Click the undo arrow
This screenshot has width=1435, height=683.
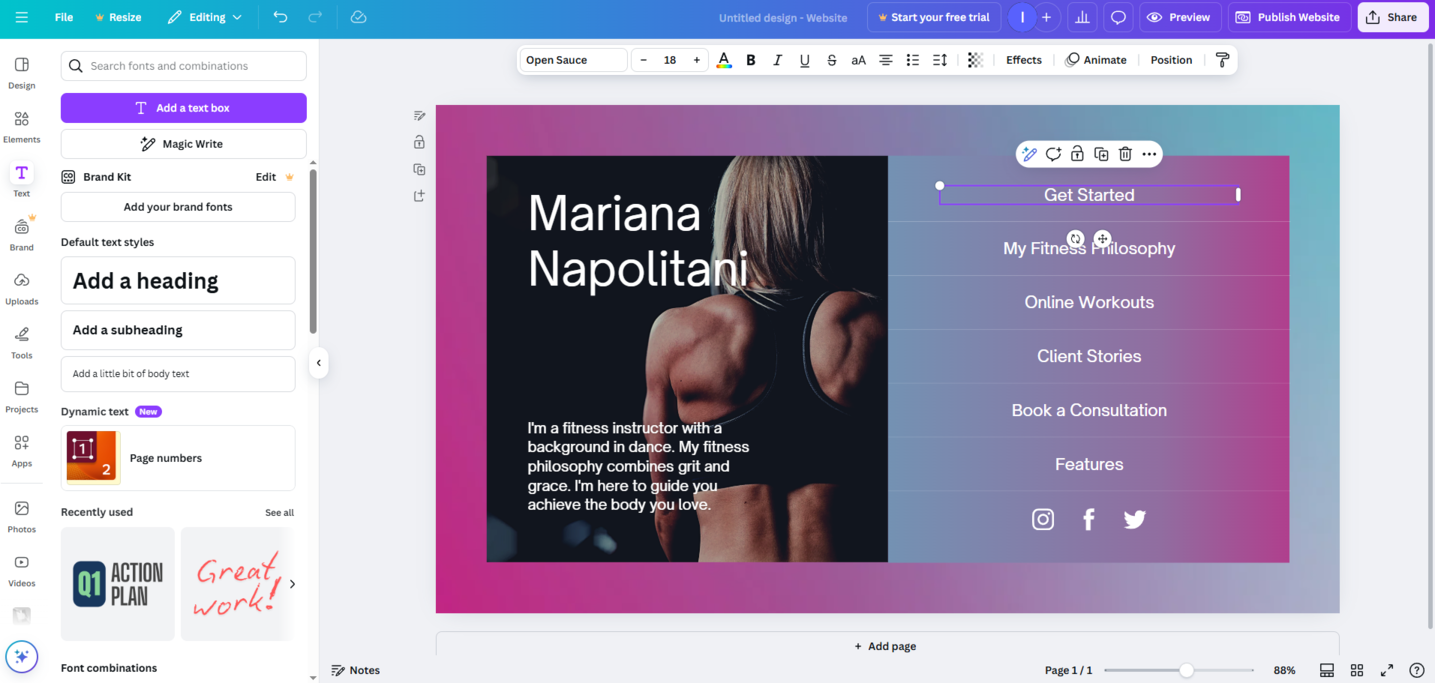[280, 17]
